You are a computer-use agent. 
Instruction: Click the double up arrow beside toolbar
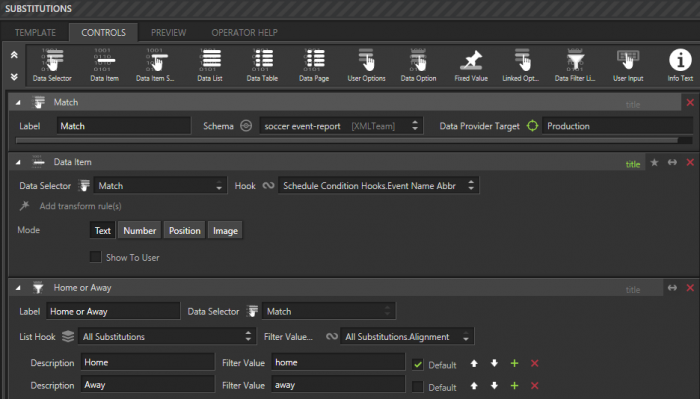coord(14,55)
